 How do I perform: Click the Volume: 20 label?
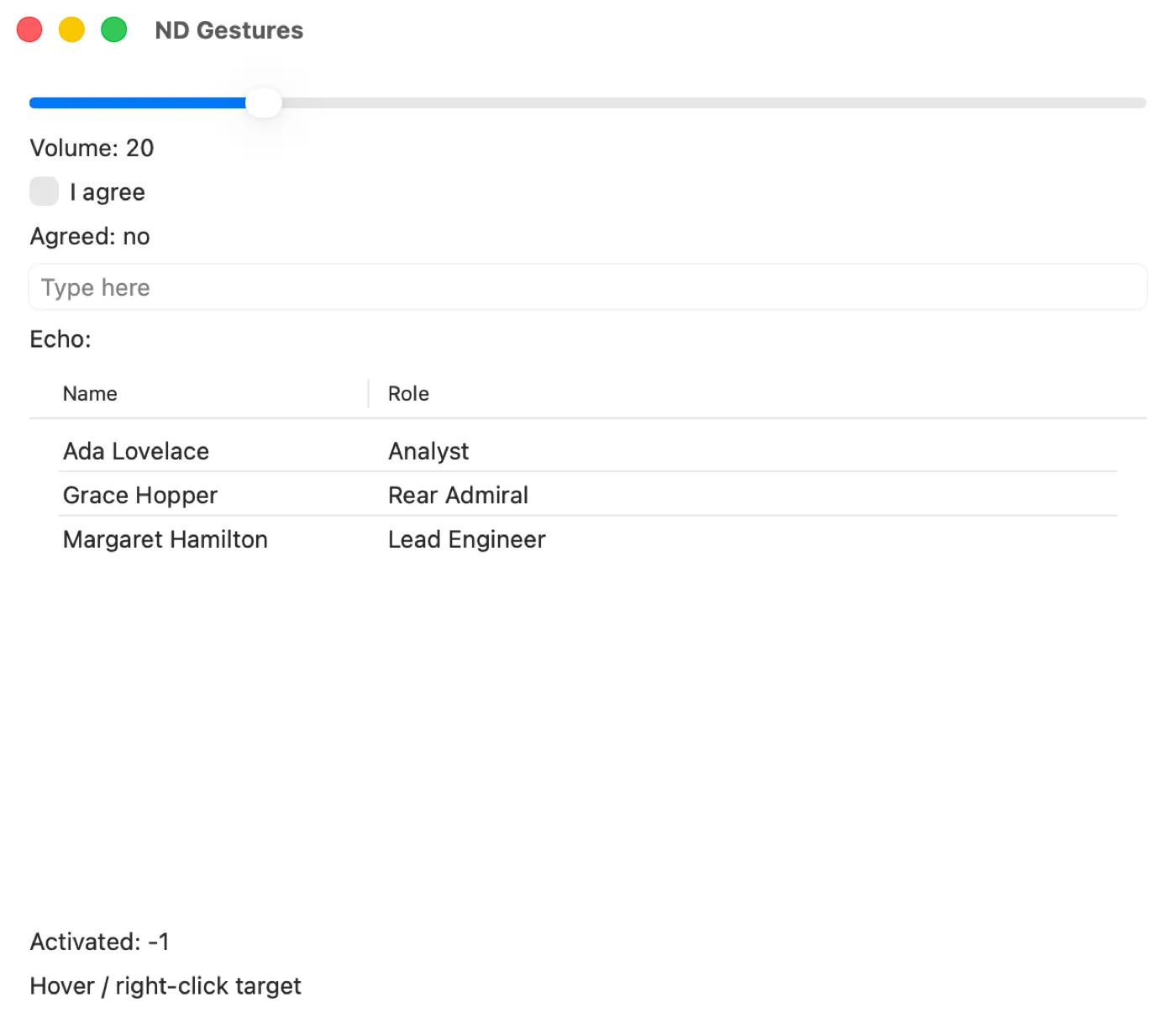(92, 148)
